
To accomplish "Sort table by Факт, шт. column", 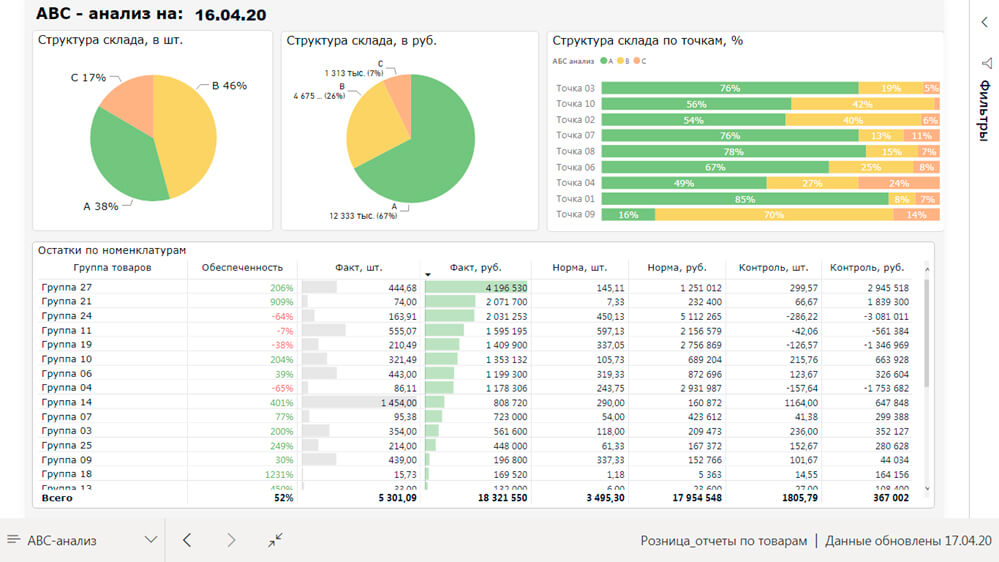I will 359,268.
